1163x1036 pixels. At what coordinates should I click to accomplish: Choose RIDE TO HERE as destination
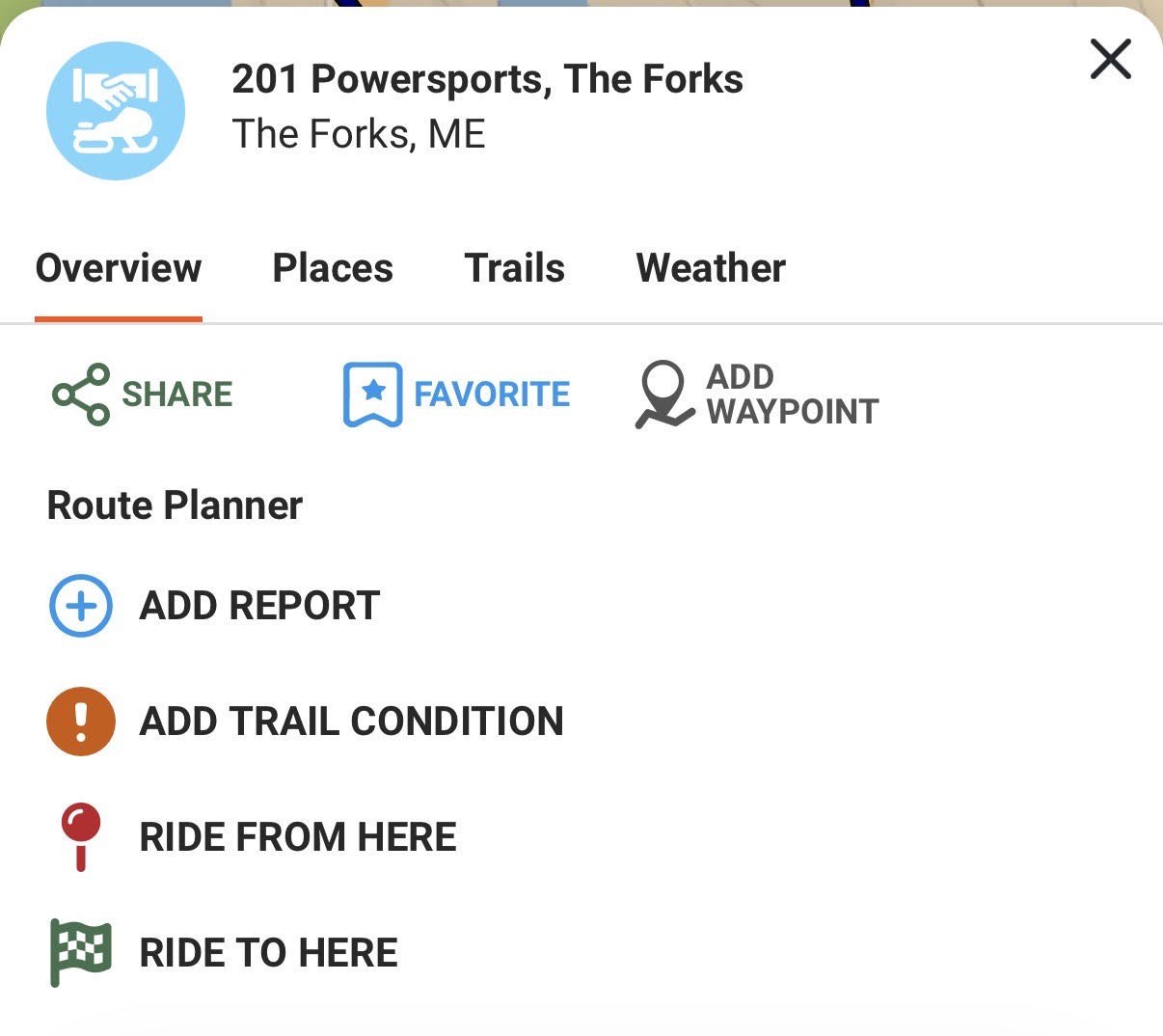tap(268, 951)
